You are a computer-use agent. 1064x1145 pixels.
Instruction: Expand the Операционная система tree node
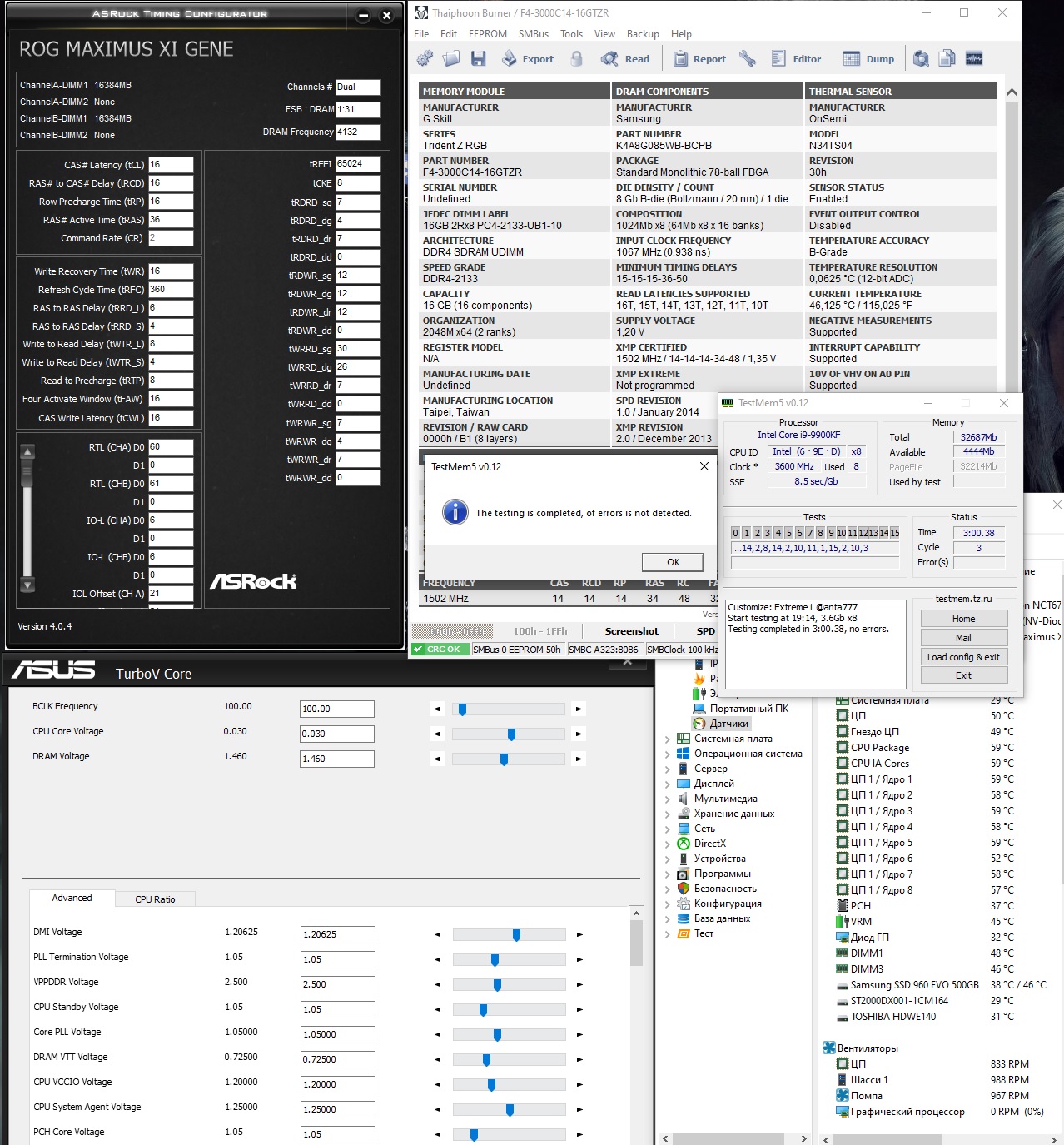point(668,754)
